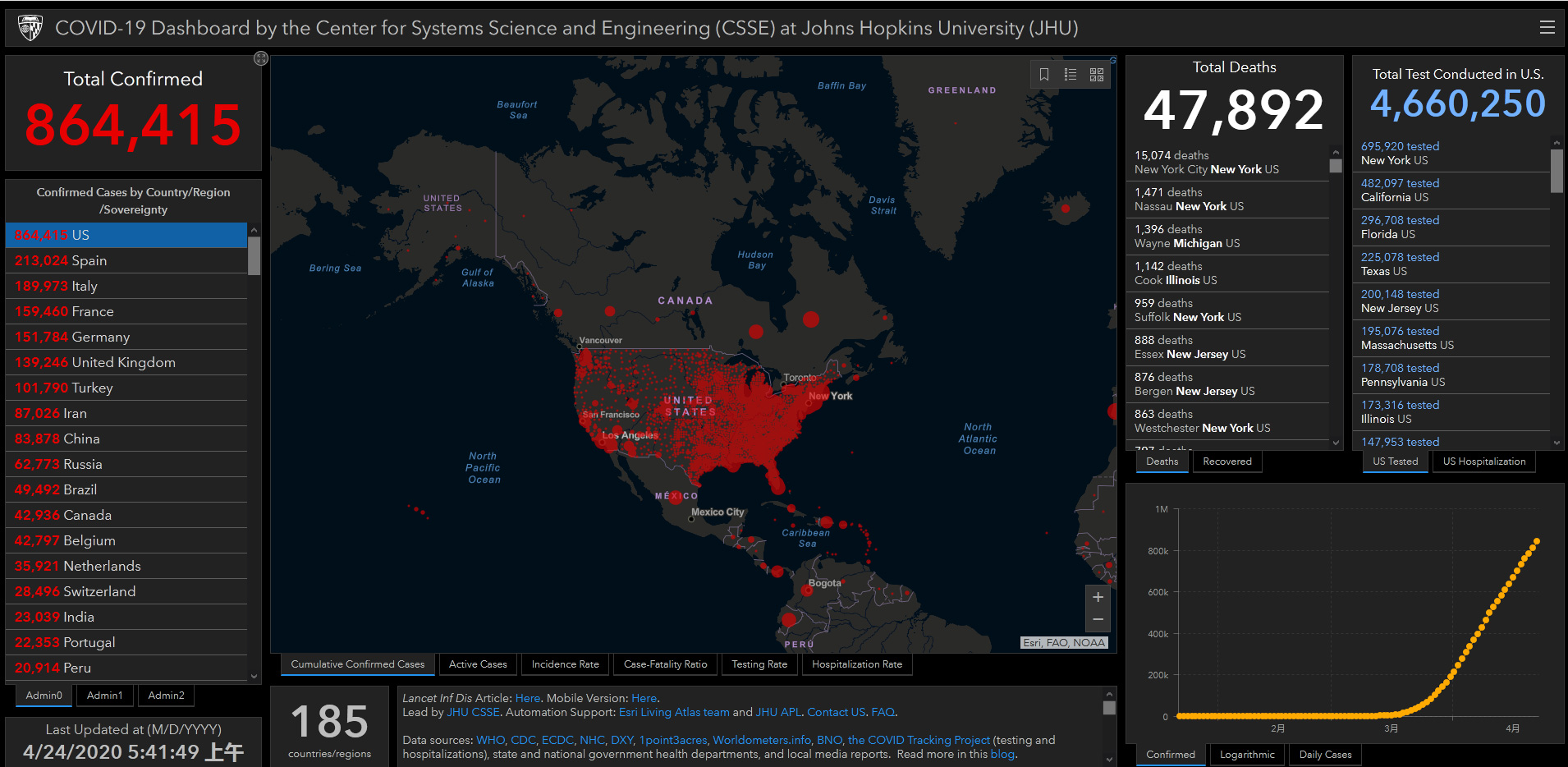Select California tested entry
The width and height of the screenshot is (1568, 767).
click(1452, 191)
